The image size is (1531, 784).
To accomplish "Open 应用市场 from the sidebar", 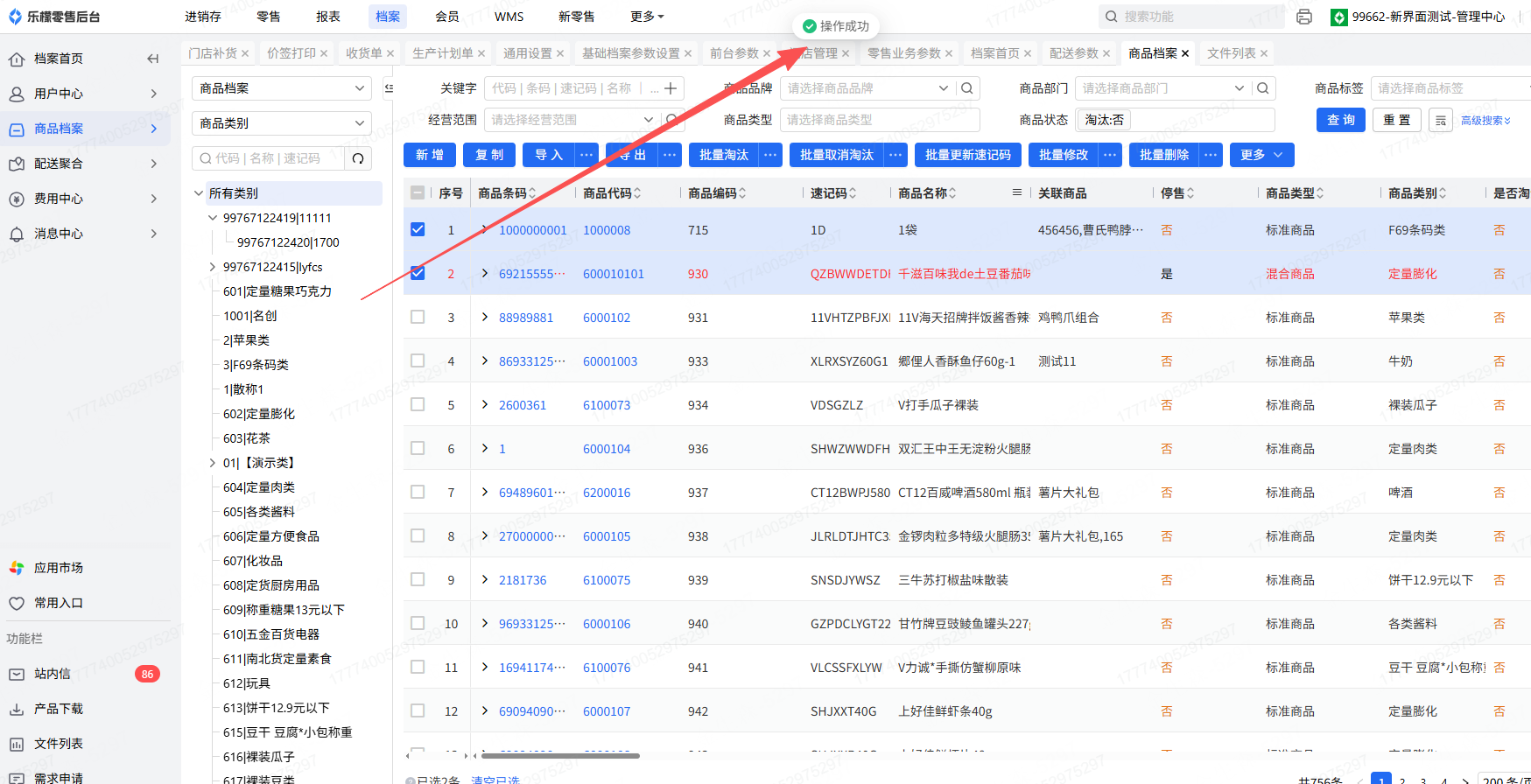I will (58, 568).
